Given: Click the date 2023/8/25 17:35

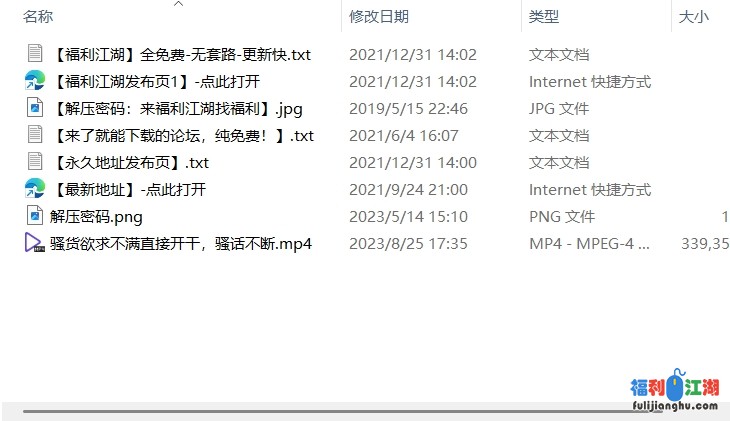Looking at the screenshot, I should [x=408, y=244].
